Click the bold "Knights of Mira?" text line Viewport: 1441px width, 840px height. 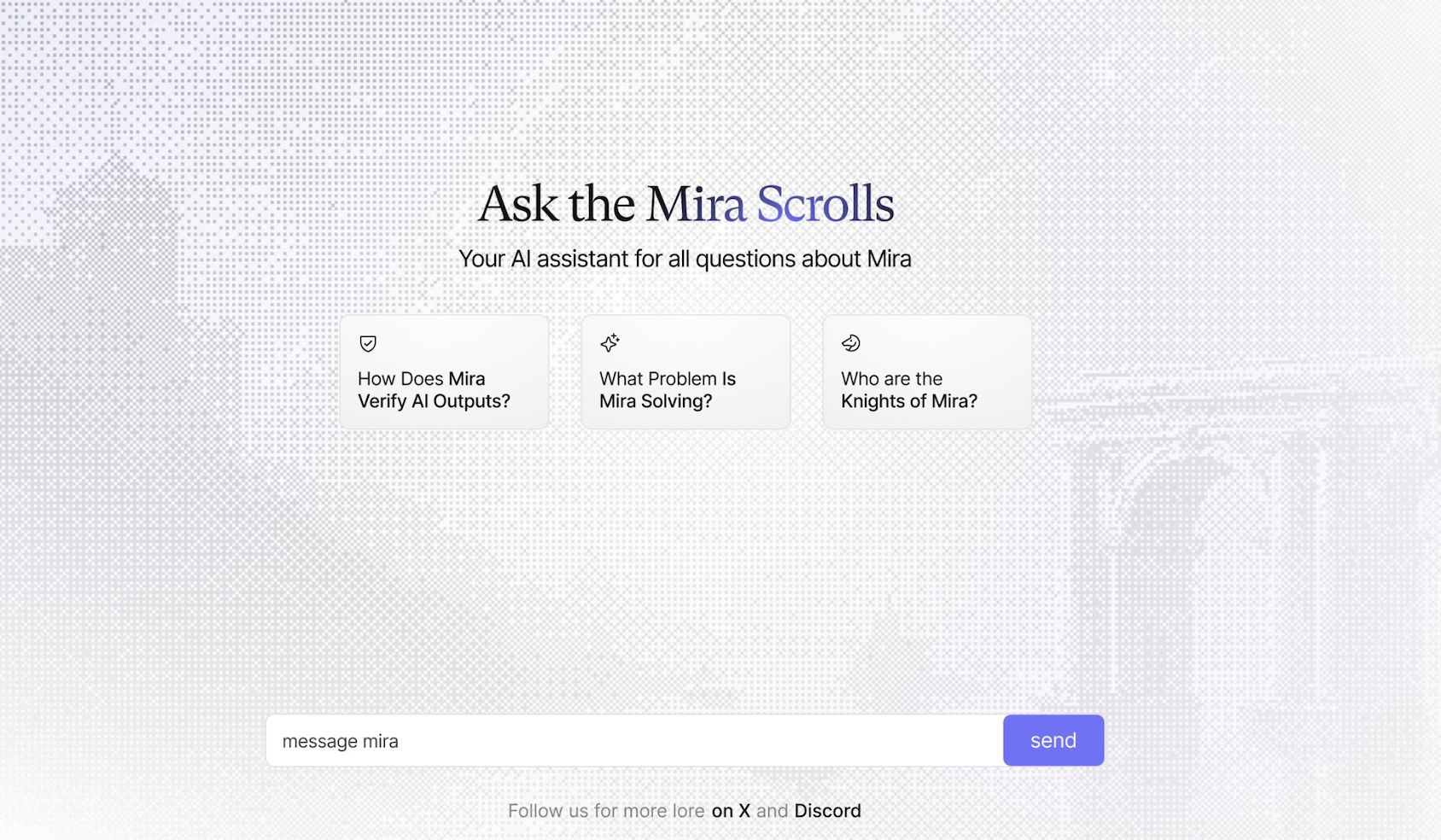(909, 401)
